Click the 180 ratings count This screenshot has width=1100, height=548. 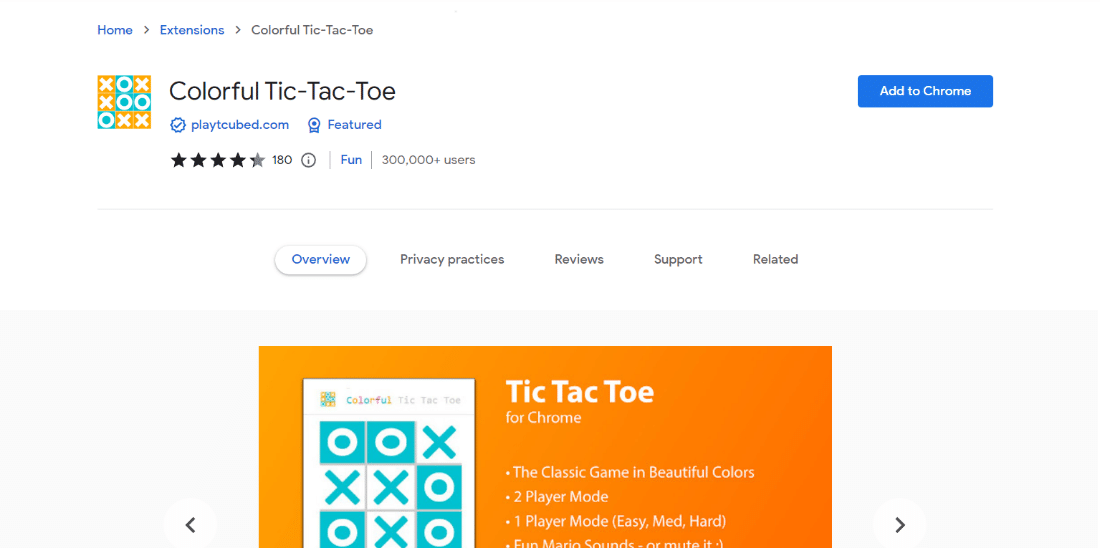(282, 160)
